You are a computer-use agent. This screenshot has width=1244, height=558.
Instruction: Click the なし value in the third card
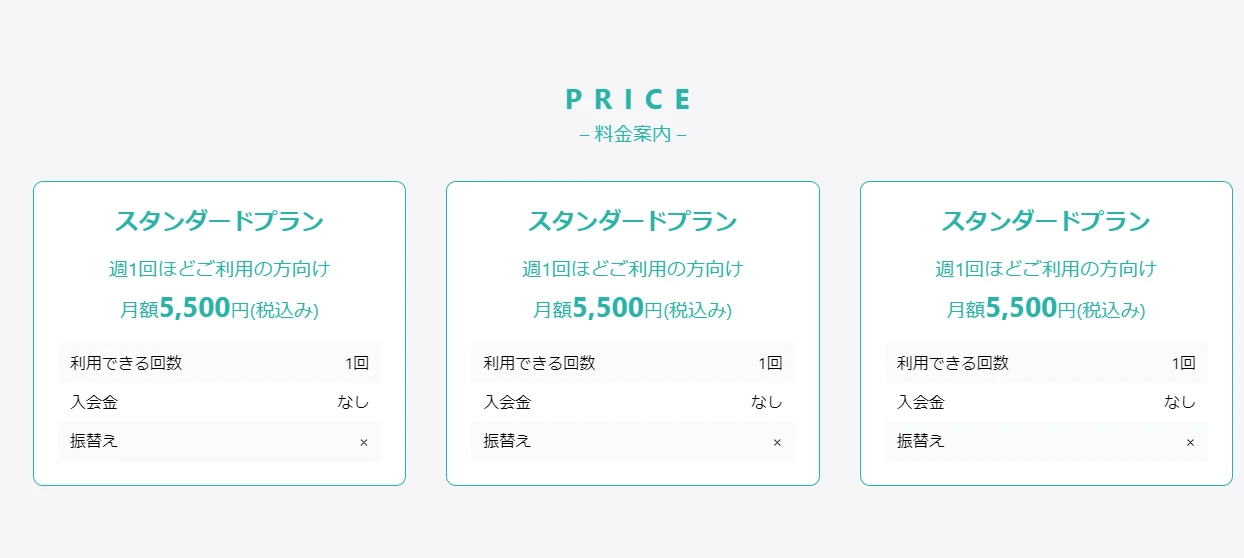point(1180,402)
